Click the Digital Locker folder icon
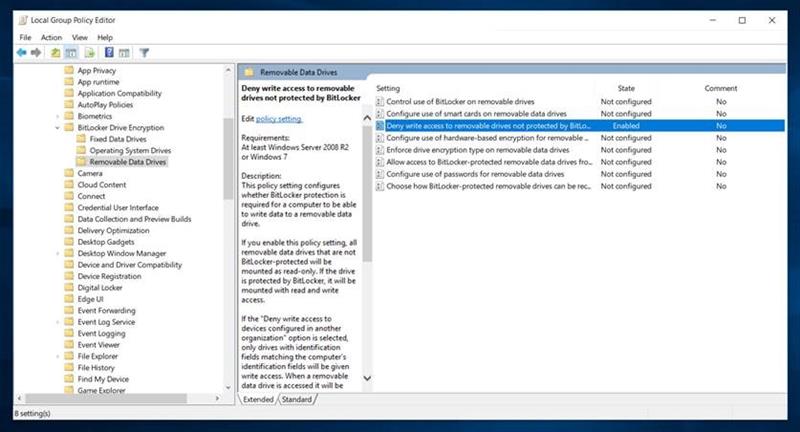The width and height of the screenshot is (800, 432). coord(69,287)
